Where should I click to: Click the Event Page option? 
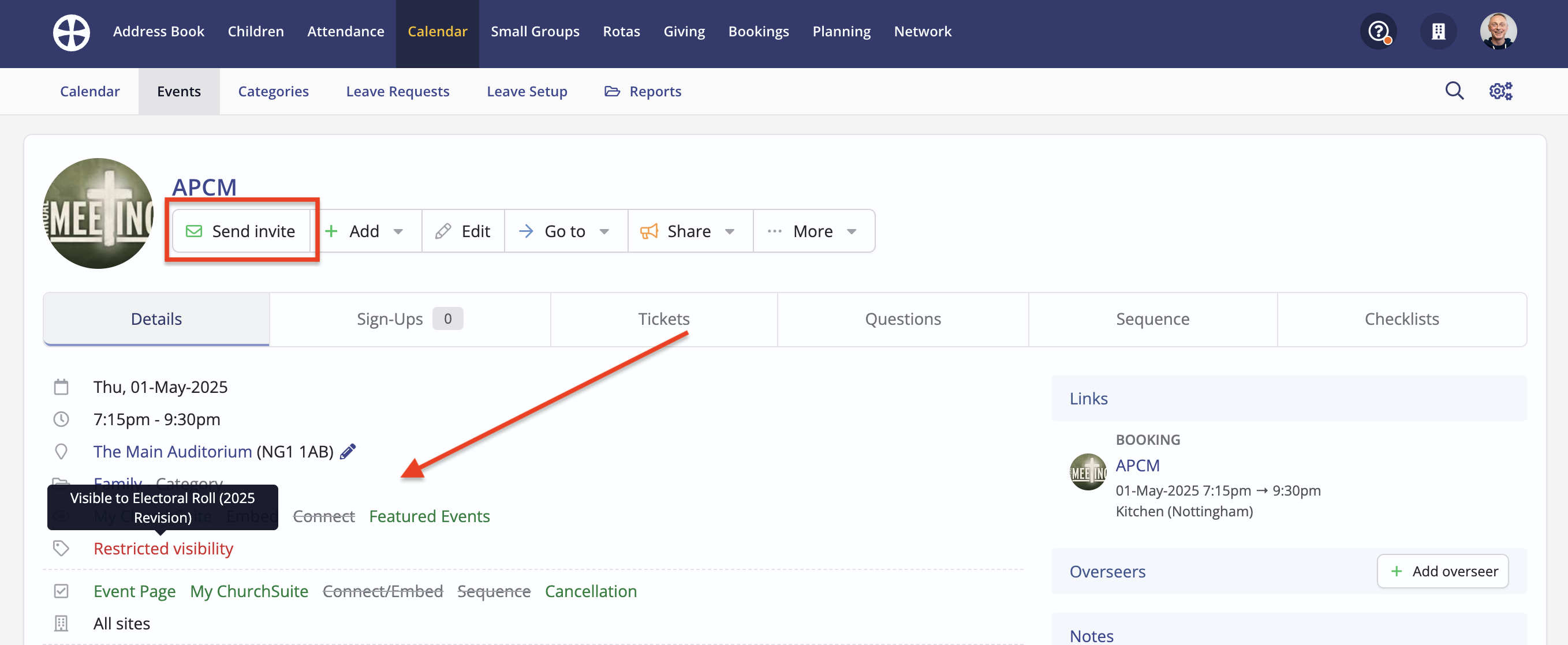pyautogui.click(x=135, y=591)
